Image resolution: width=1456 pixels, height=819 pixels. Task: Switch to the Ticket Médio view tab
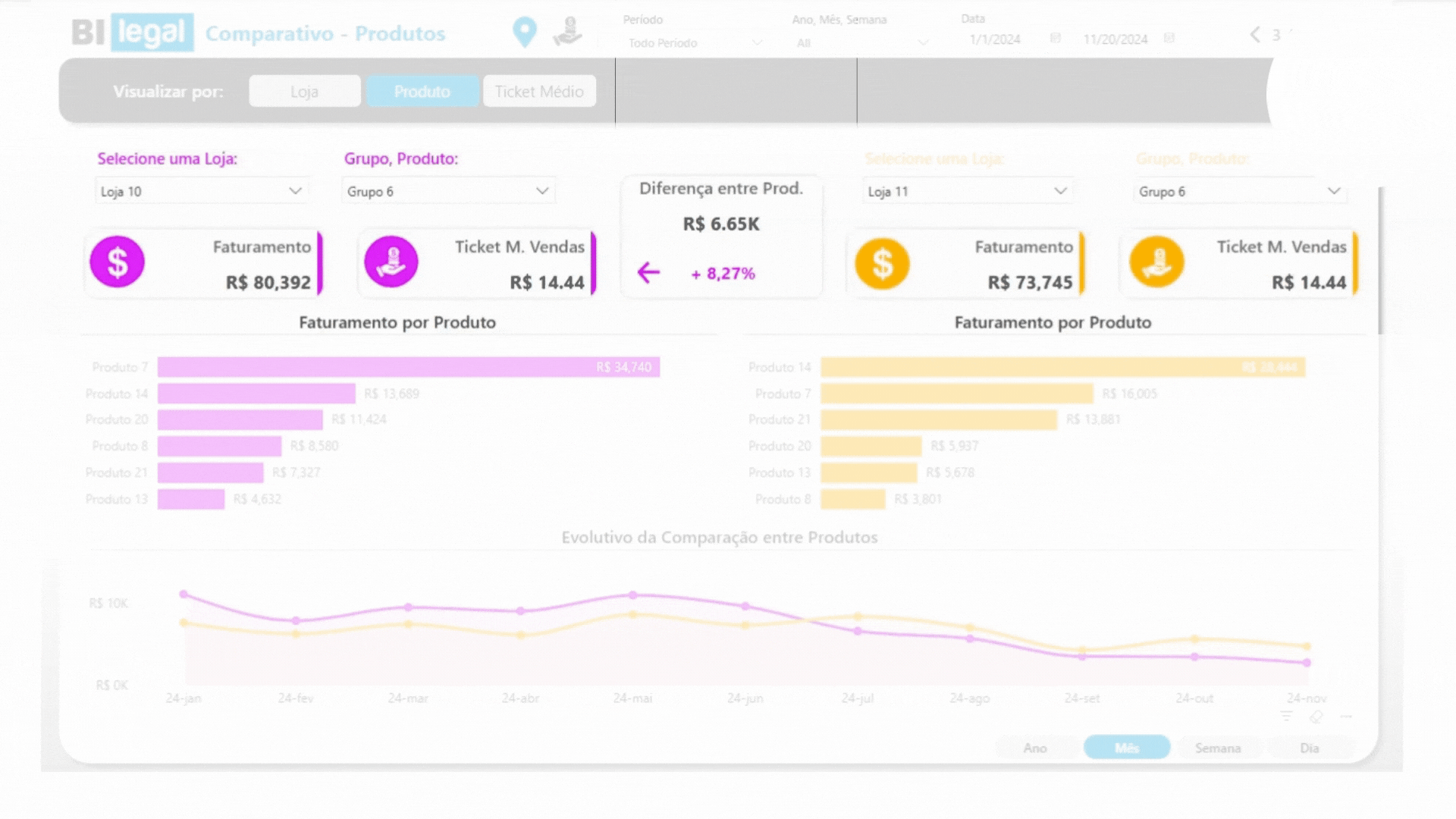539,92
